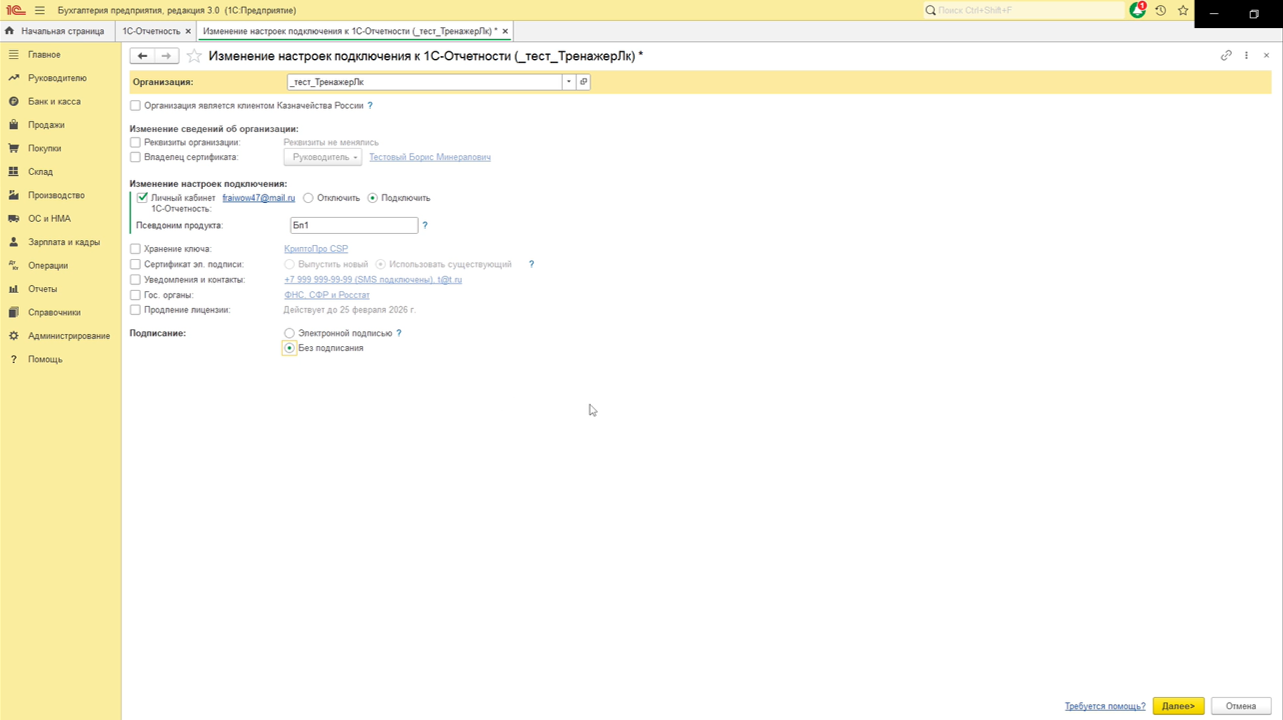Switch to Начальная страница tab

pos(55,31)
